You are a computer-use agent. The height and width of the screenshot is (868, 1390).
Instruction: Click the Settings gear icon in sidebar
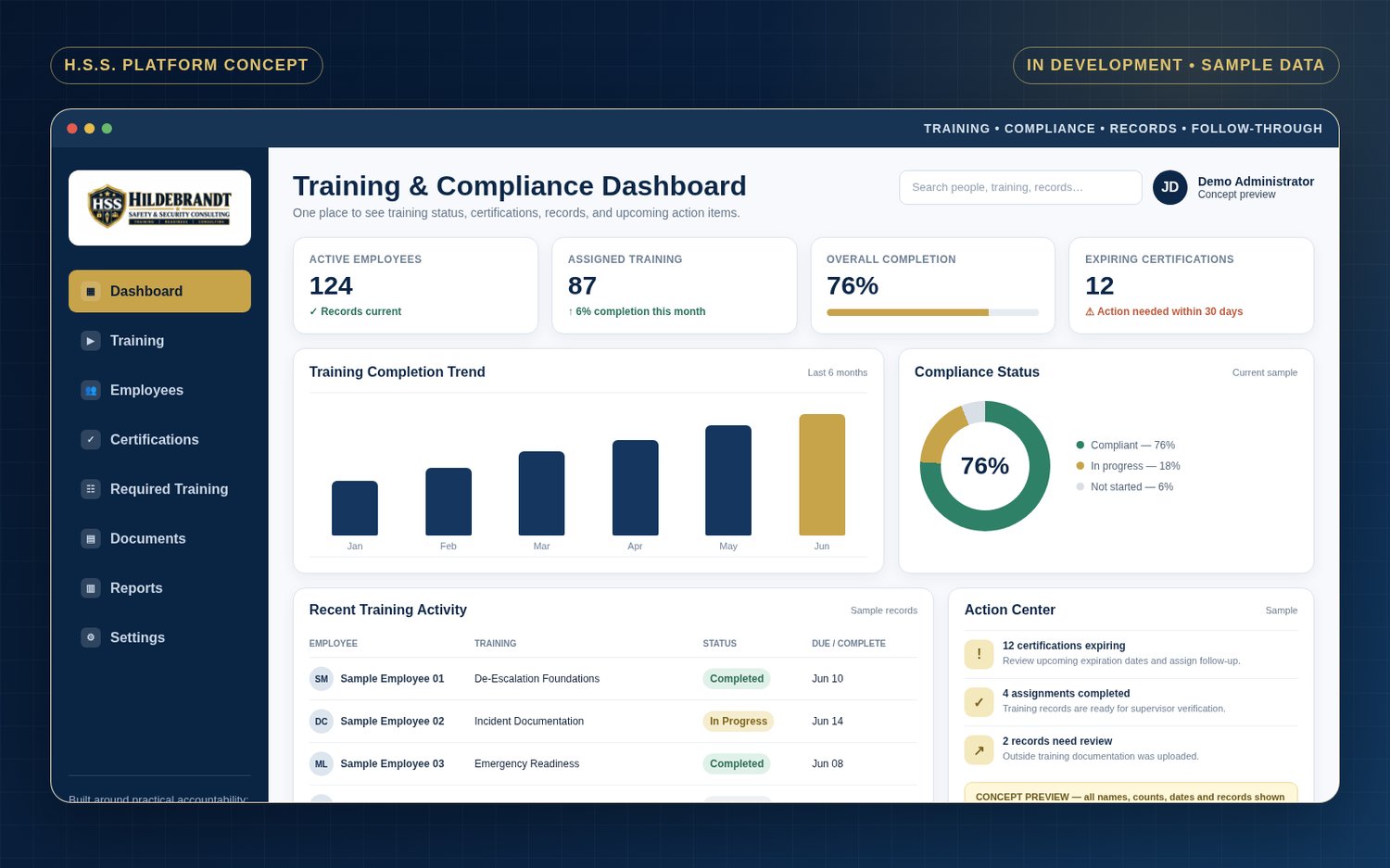[x=91, y=637]
